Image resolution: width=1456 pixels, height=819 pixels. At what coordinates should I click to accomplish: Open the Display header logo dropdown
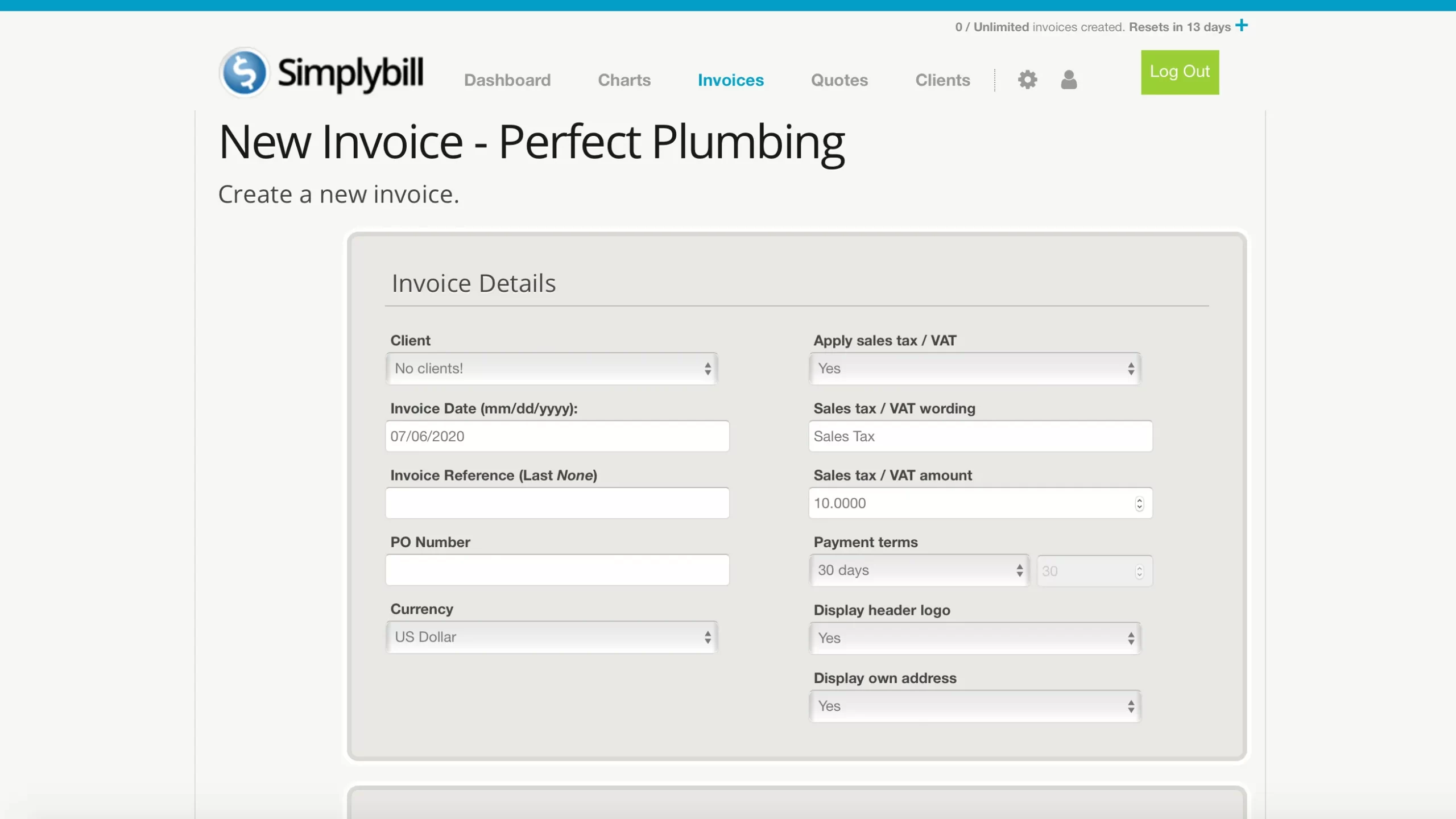click(x=974, y=638)
